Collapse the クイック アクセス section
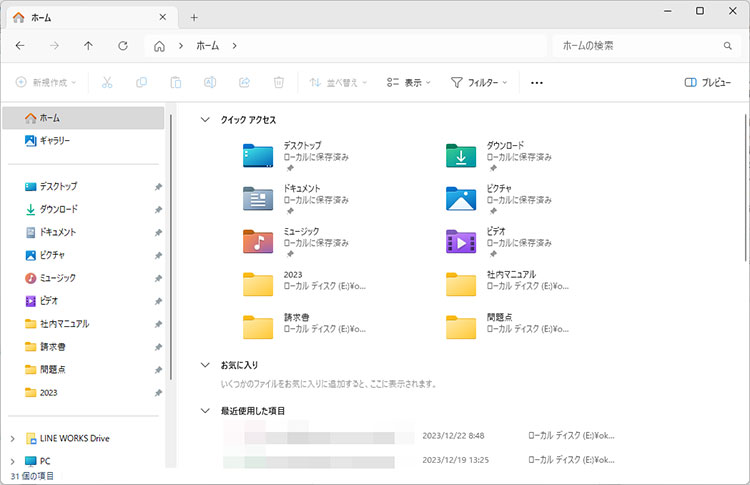This screenshot has width=750, height=485. click(206, 119)
